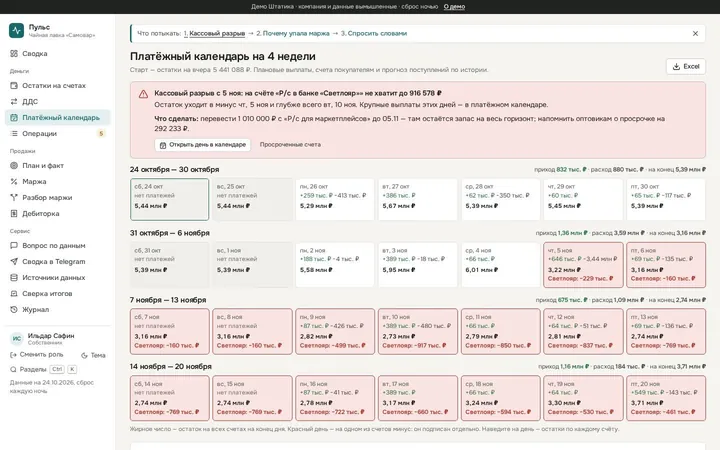
Task: Click the Источники данных database icon
Action: (x=14, y=278)
